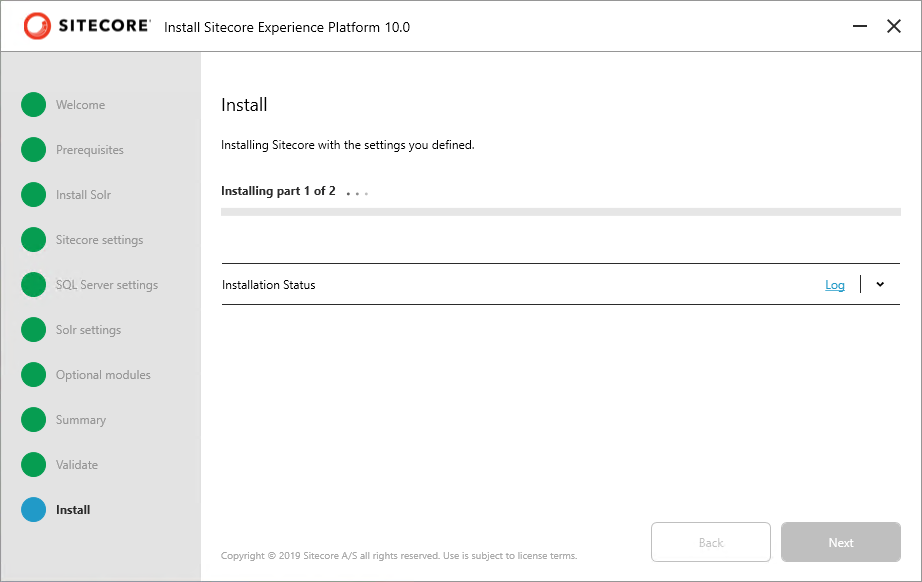Click the green SQL Server settings circle
Viewport: 922px width, 582px height.
pos(34,285)
